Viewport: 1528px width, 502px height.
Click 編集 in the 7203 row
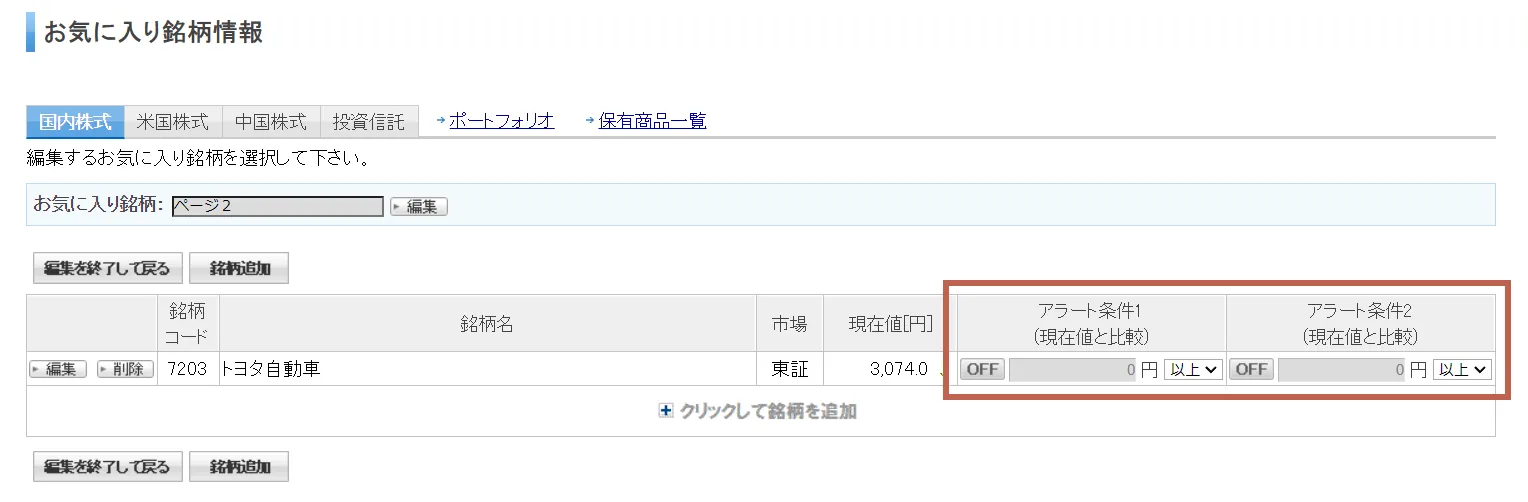(59, 369)
